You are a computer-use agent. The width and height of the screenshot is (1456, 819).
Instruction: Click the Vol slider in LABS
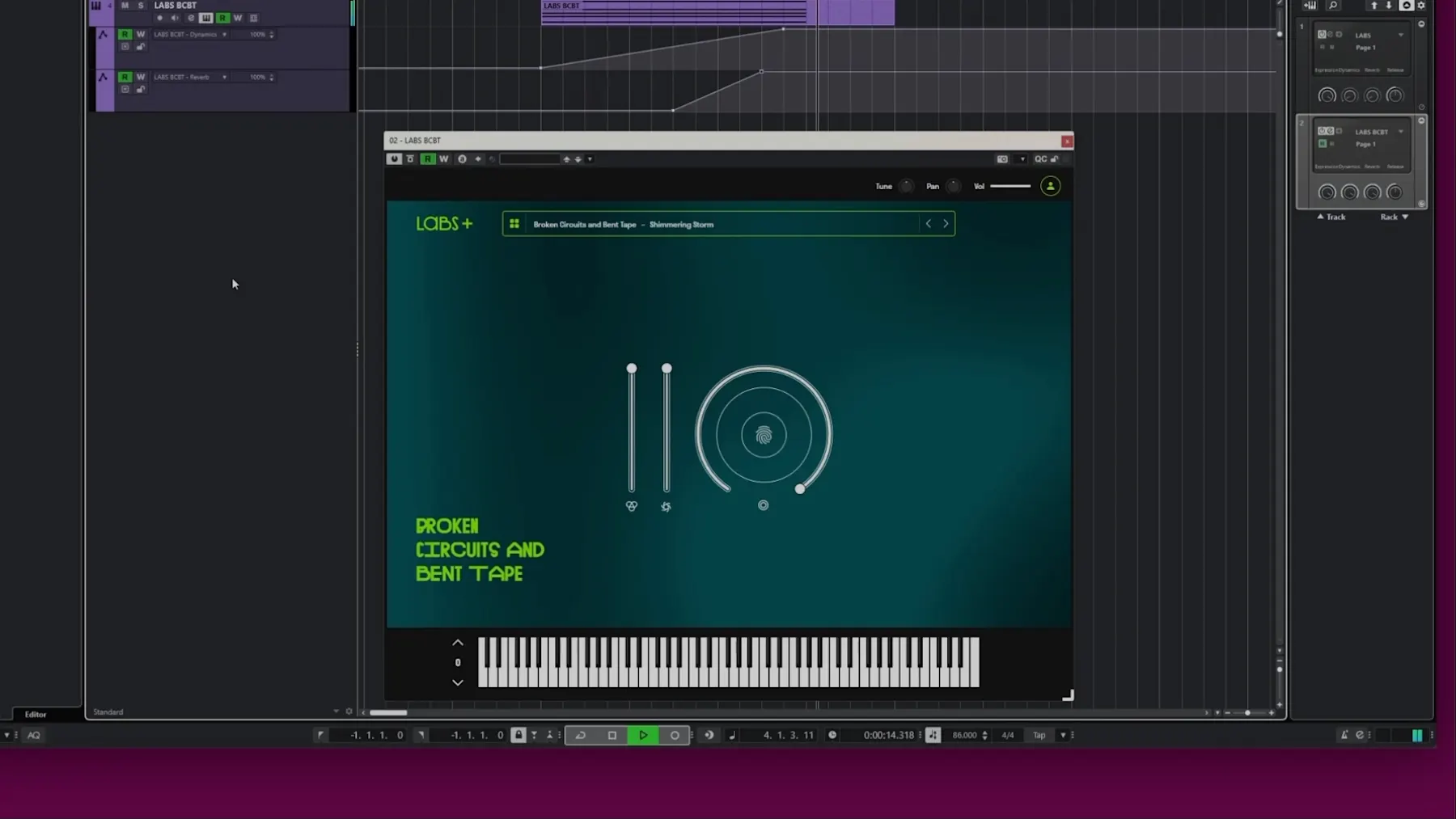1010,186
